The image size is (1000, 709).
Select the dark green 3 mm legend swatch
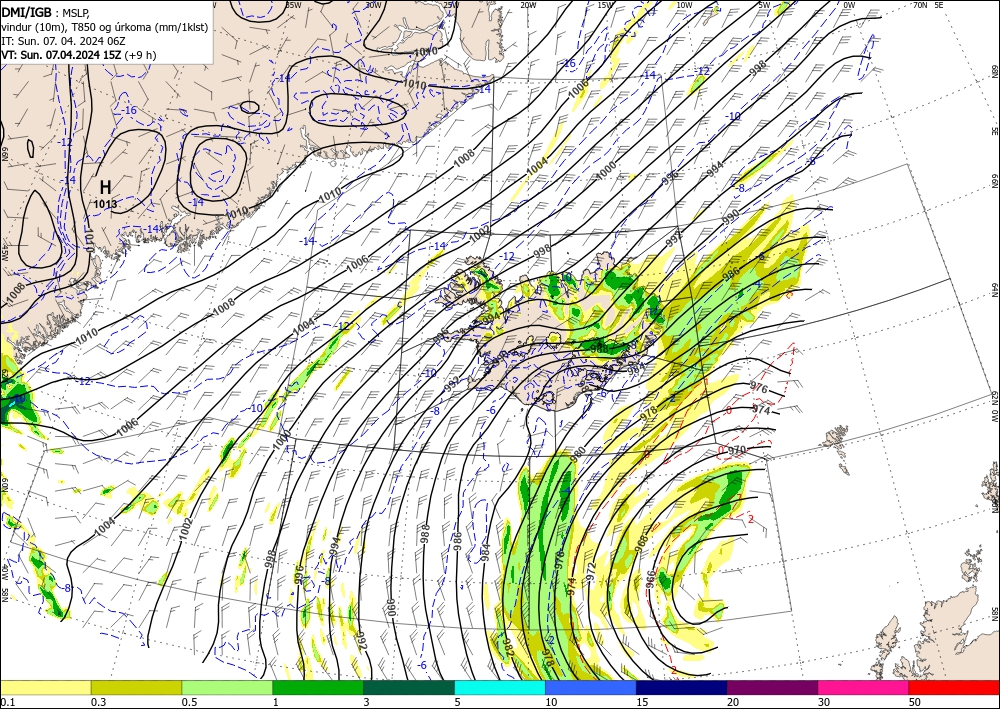coord(409,687)
